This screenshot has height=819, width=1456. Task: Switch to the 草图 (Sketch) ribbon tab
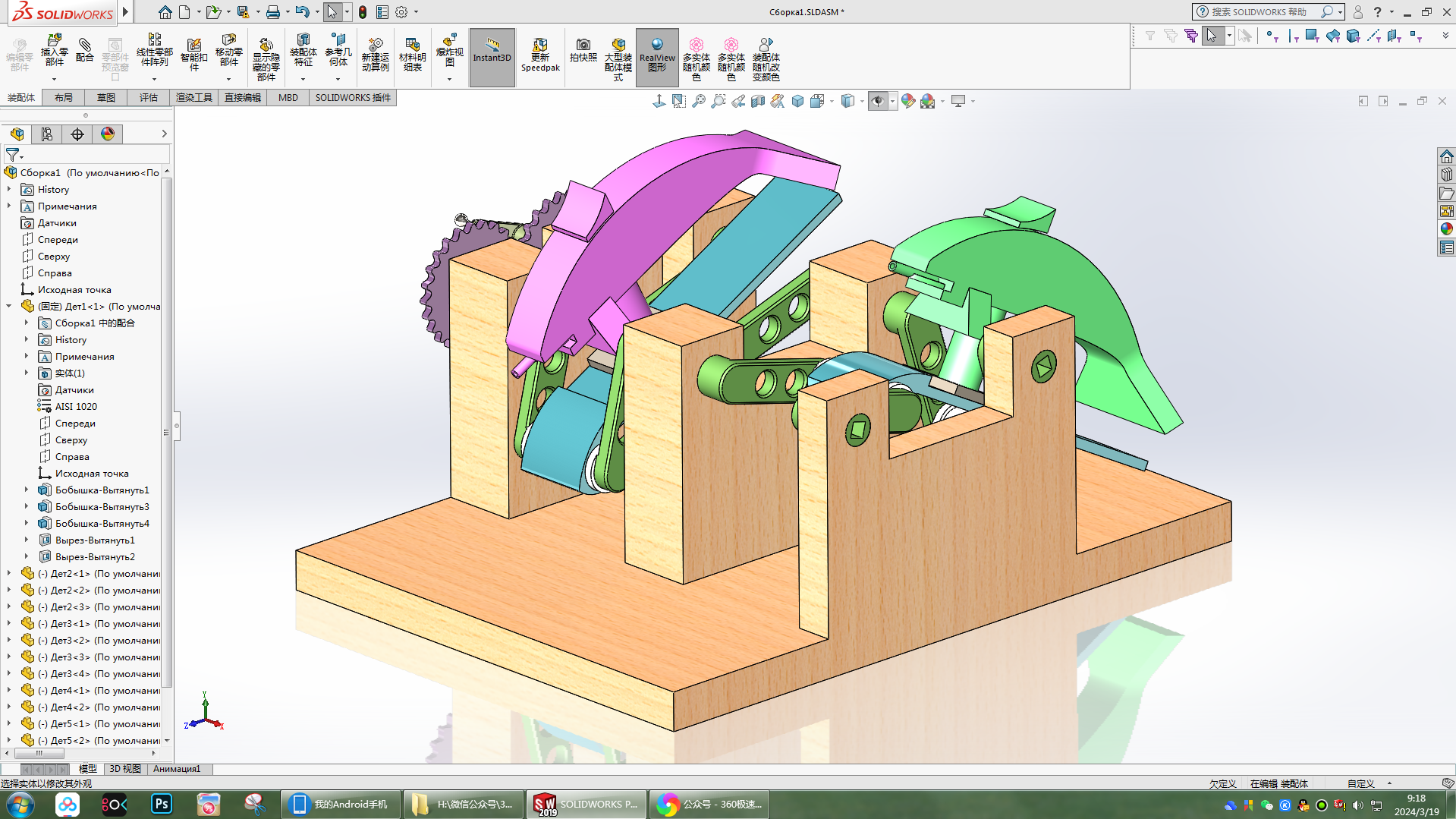106,98
